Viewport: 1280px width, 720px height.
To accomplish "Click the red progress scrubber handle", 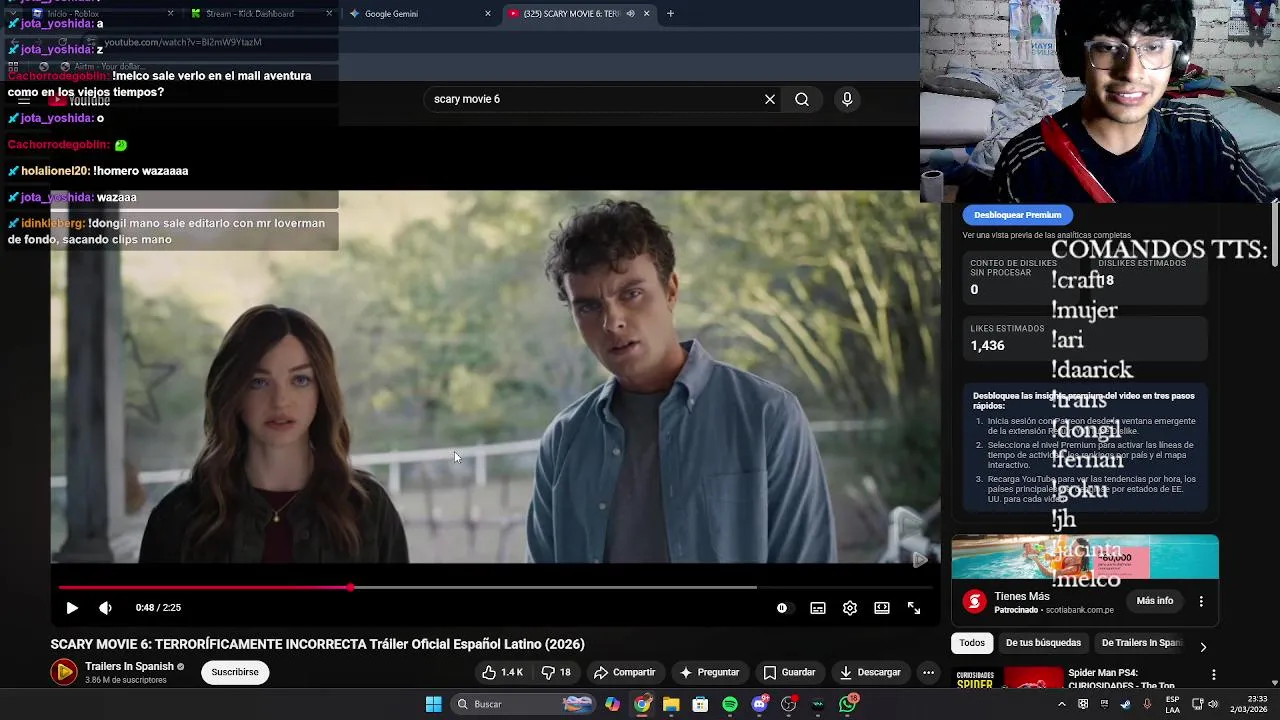I will 350,587.
